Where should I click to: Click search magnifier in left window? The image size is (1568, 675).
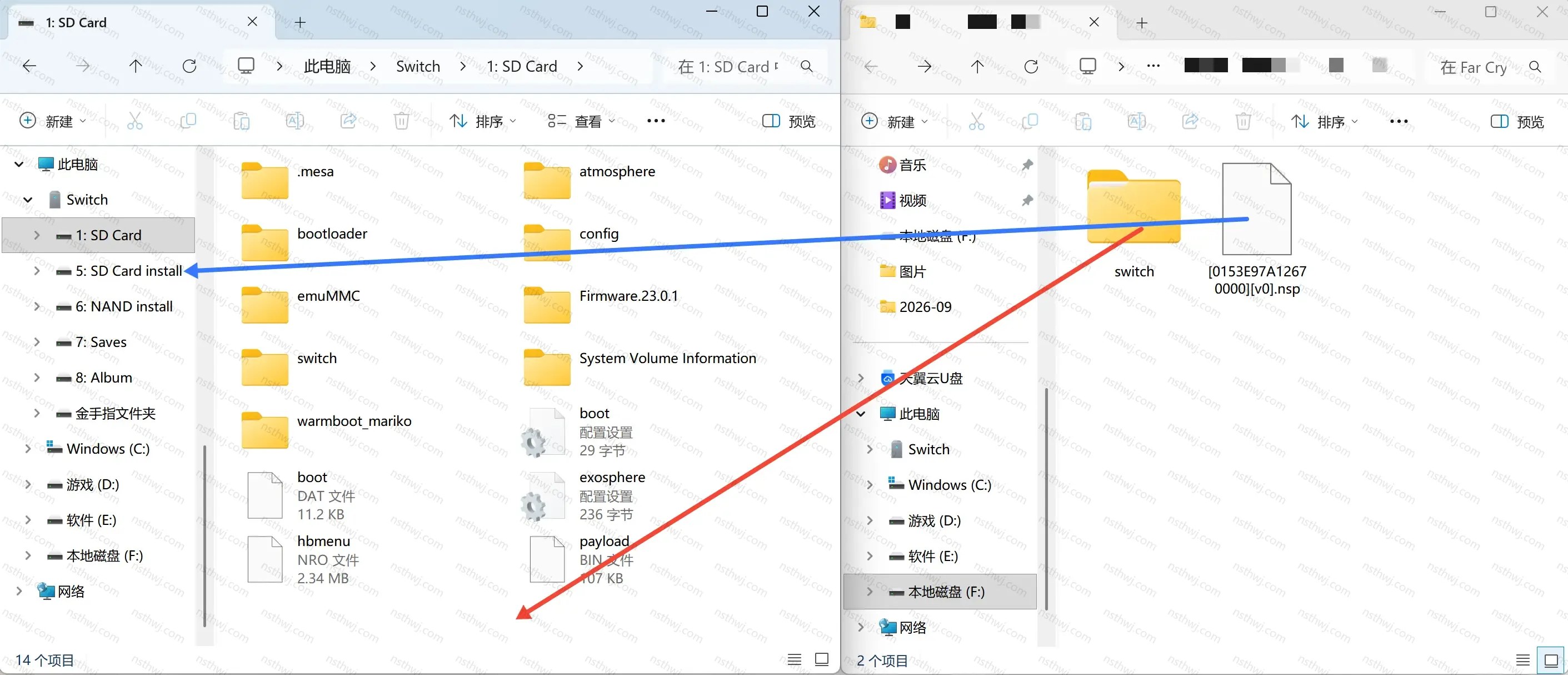tap(807, 66)
